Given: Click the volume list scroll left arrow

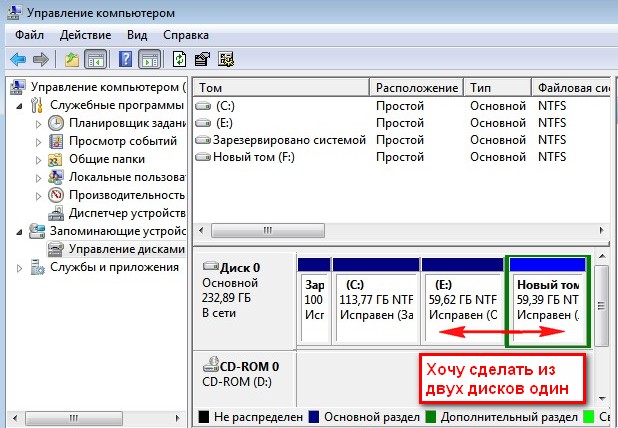Looking at the screenshot, I should click(x=201, y=230).
